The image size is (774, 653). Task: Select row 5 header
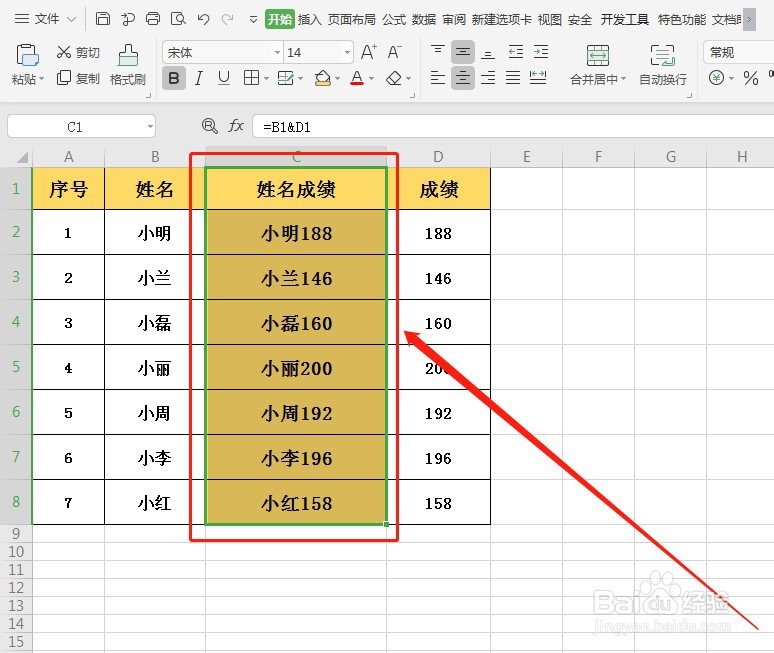point(16,367)
